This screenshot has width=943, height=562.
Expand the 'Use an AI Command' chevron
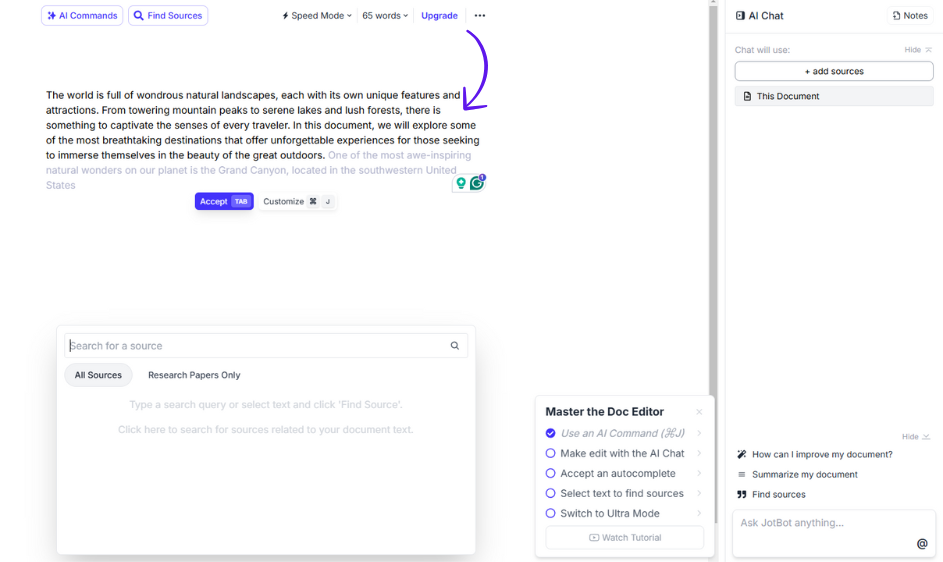click(699, 433)
